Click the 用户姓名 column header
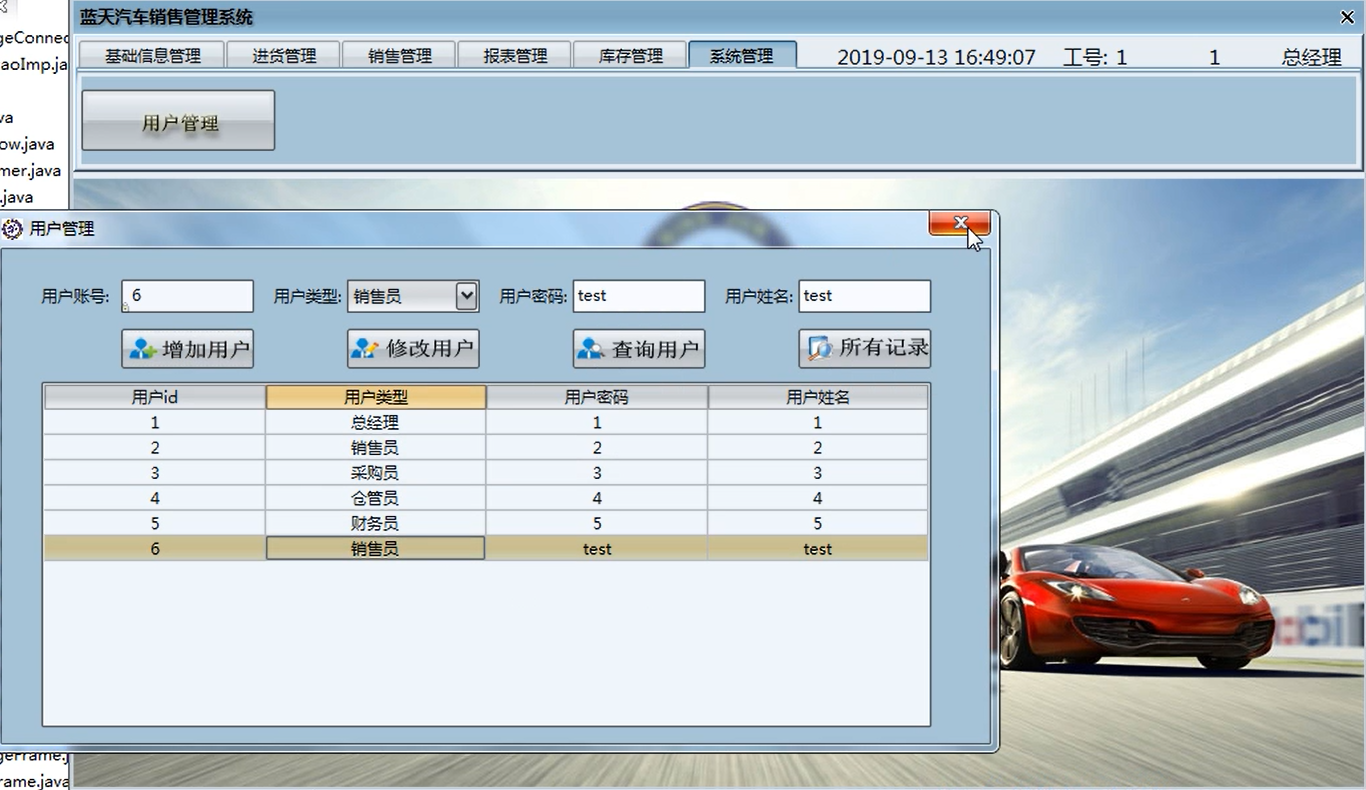 (818, 397)
